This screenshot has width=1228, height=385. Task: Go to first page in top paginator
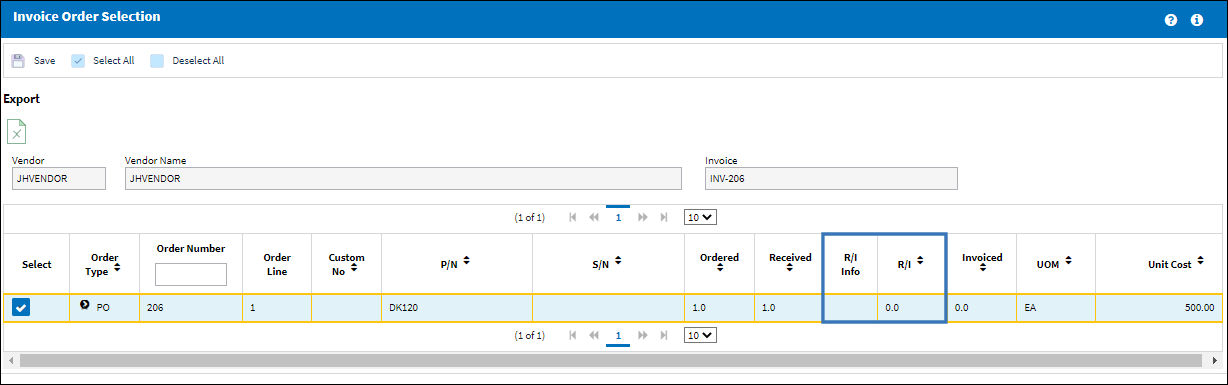pos(573,217)
